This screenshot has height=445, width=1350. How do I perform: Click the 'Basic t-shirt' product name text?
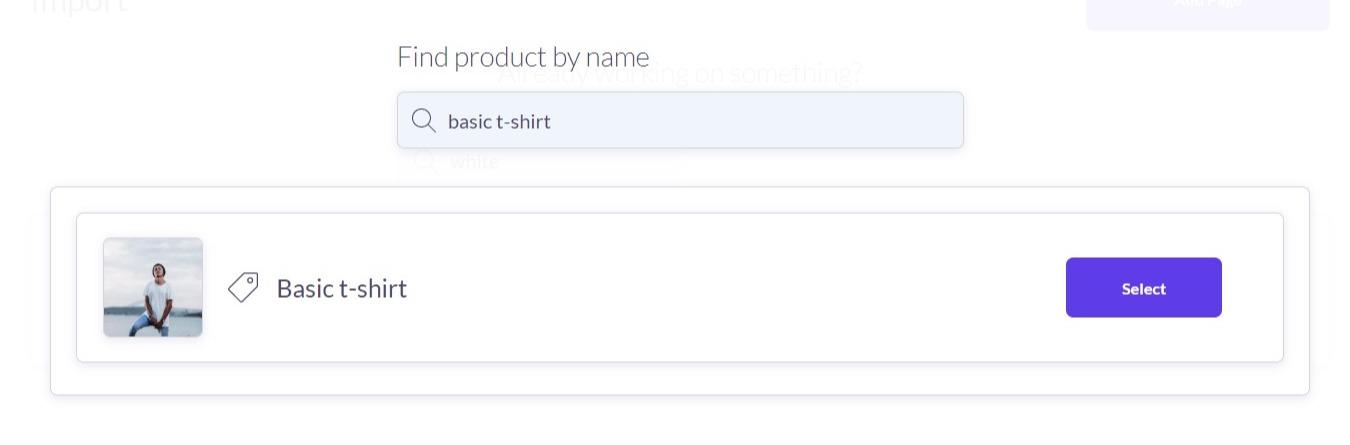point(342,288)
